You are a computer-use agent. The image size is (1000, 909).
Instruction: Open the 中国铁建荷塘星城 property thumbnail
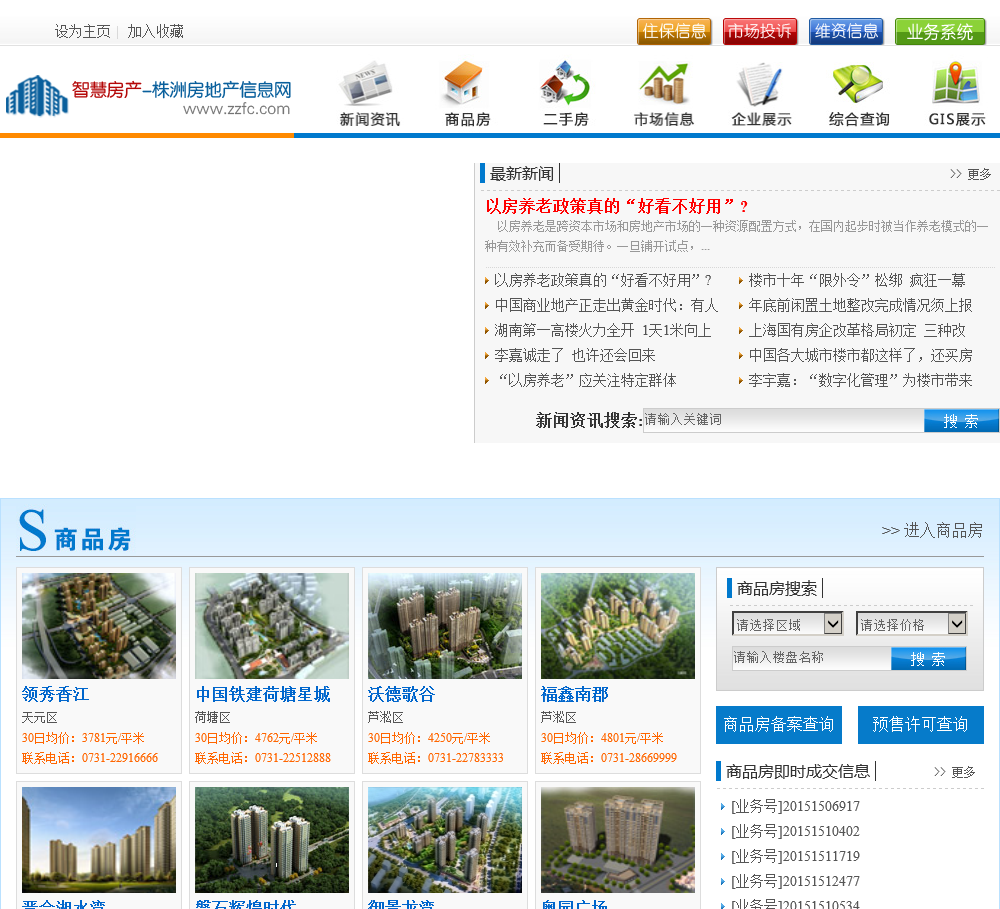(272, 626)
